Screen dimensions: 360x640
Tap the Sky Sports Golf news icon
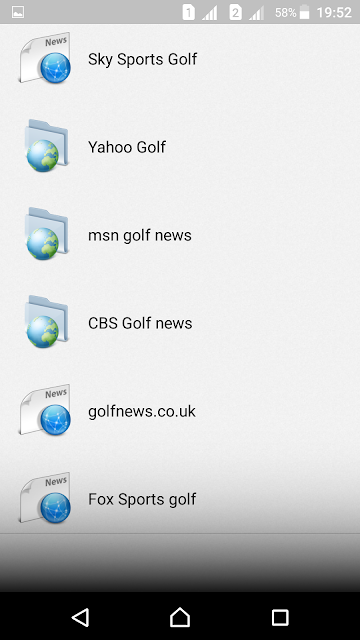click(44, 58)
